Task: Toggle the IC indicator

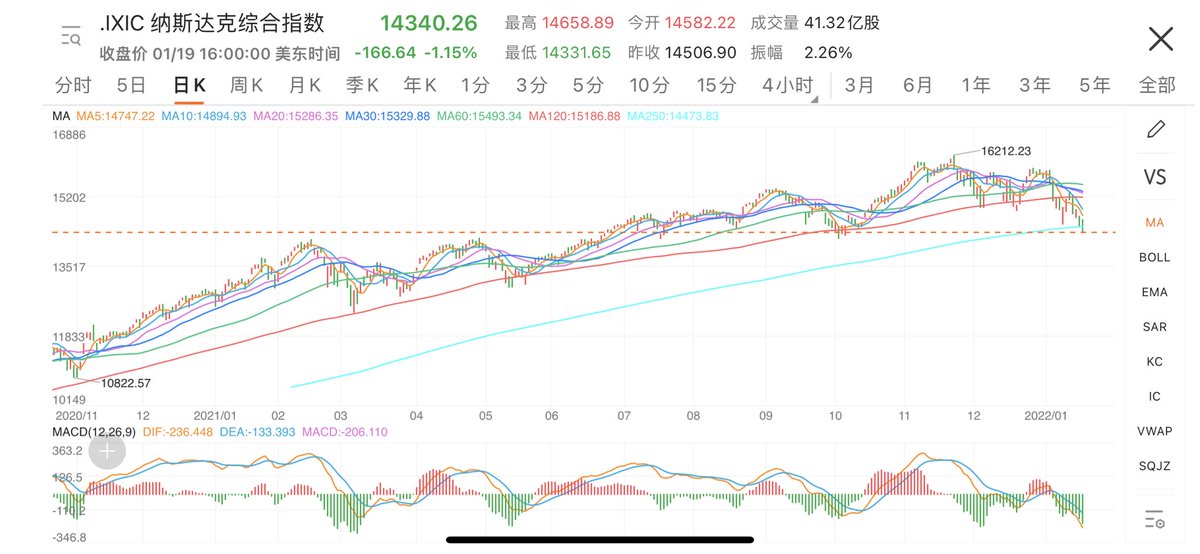Action: 1155,396
